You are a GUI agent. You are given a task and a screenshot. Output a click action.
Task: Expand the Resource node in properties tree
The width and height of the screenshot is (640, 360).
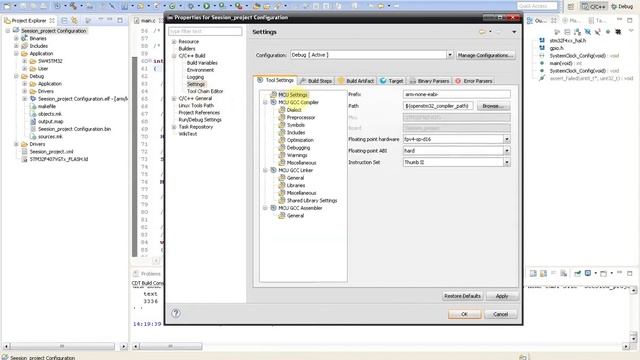pos(174,42)
